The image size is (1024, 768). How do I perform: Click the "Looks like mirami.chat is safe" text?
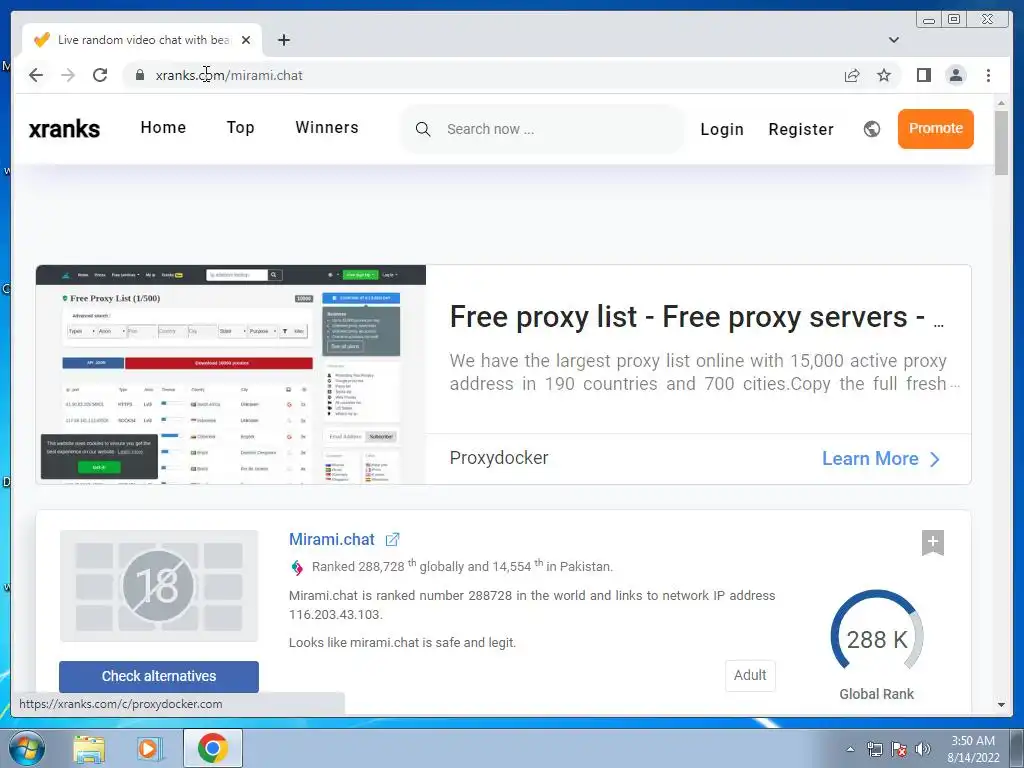[x=402, y=643]
